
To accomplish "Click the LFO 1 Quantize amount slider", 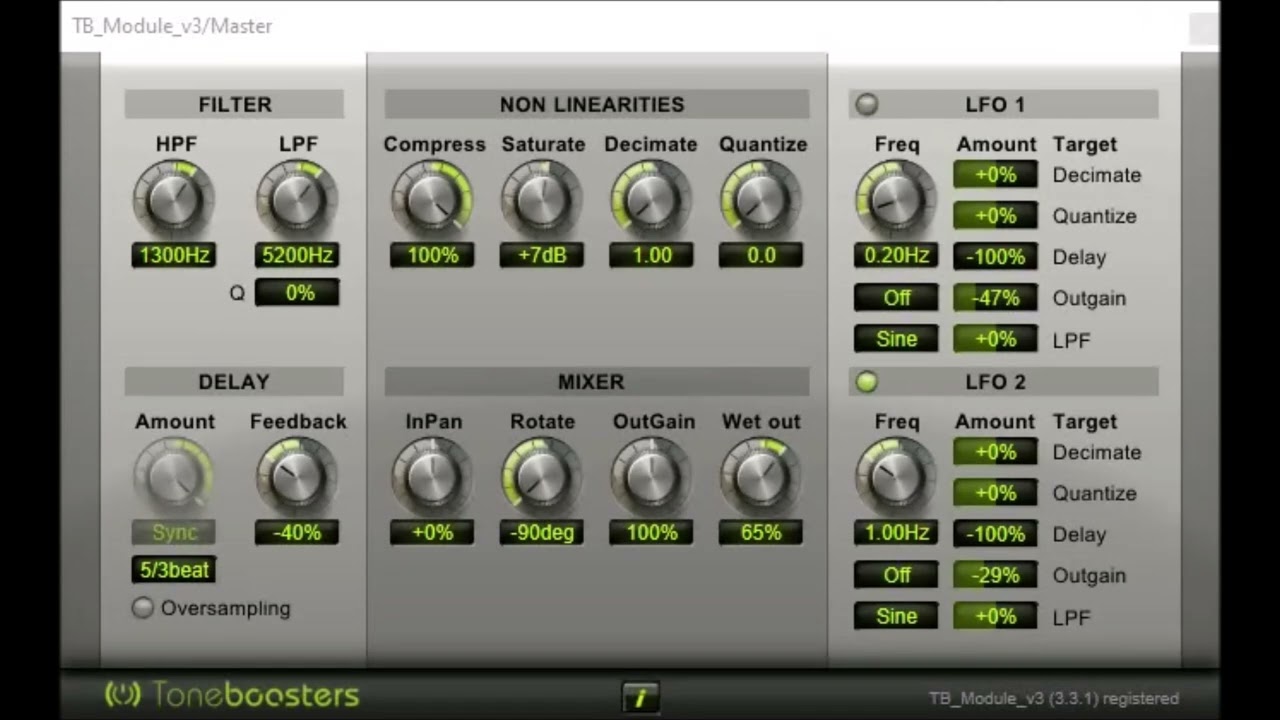I will [x=995, y=216].
